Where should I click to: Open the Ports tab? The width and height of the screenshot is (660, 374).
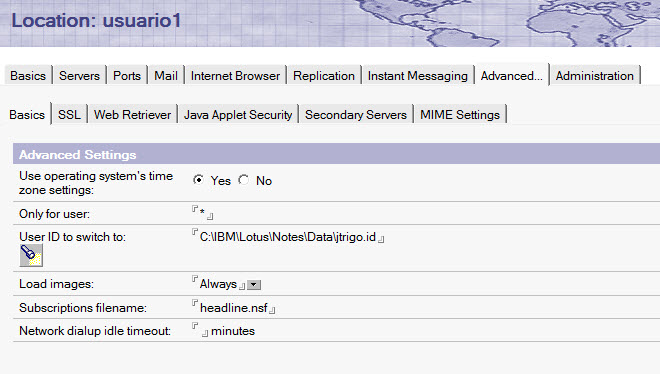127,76
